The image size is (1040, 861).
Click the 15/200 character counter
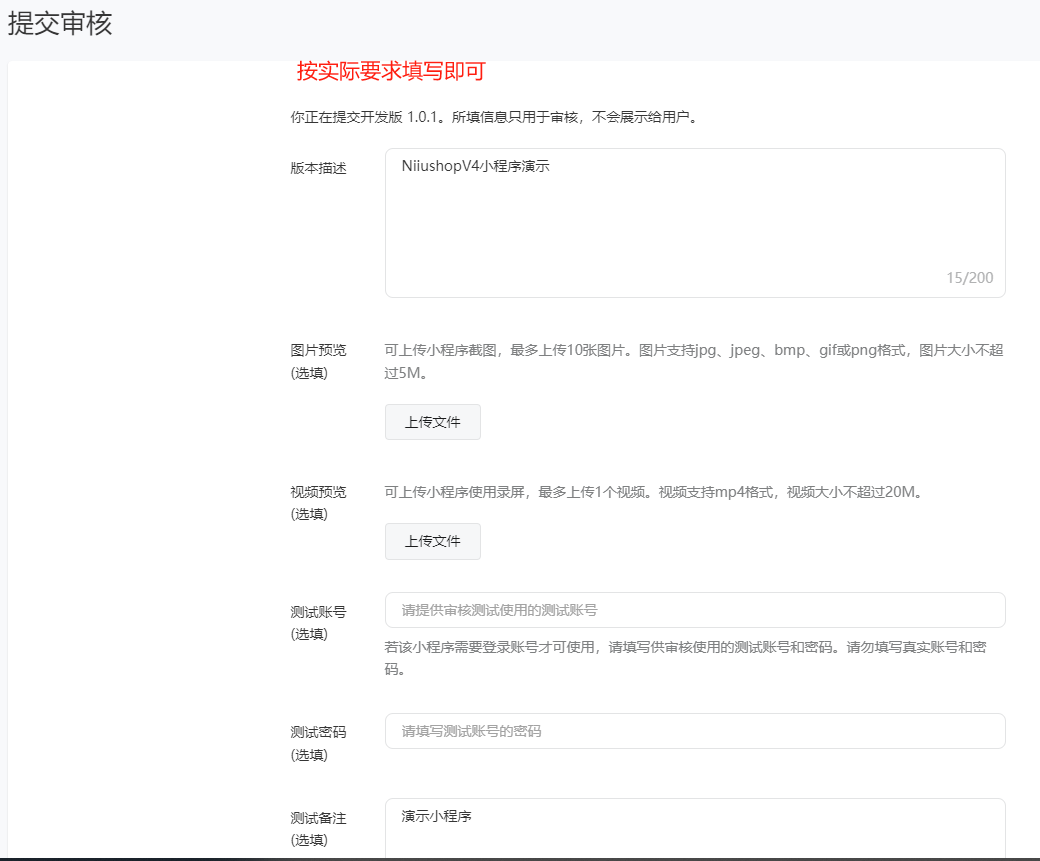tap(969, 278)
